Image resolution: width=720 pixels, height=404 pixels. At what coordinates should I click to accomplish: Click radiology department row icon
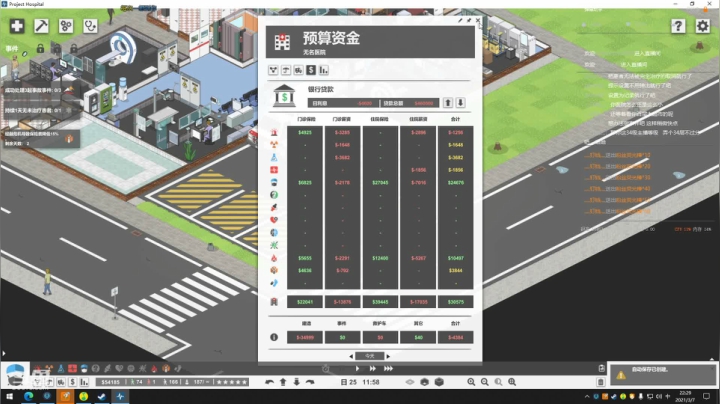[274, 145]
